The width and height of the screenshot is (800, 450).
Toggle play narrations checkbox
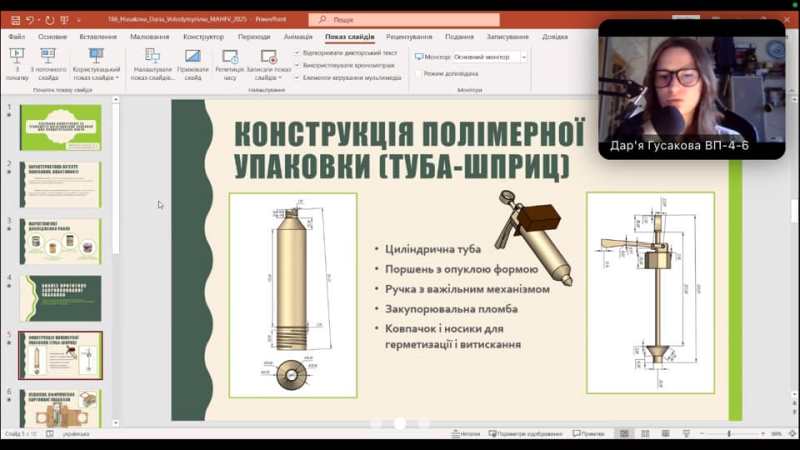pos(297,52)
